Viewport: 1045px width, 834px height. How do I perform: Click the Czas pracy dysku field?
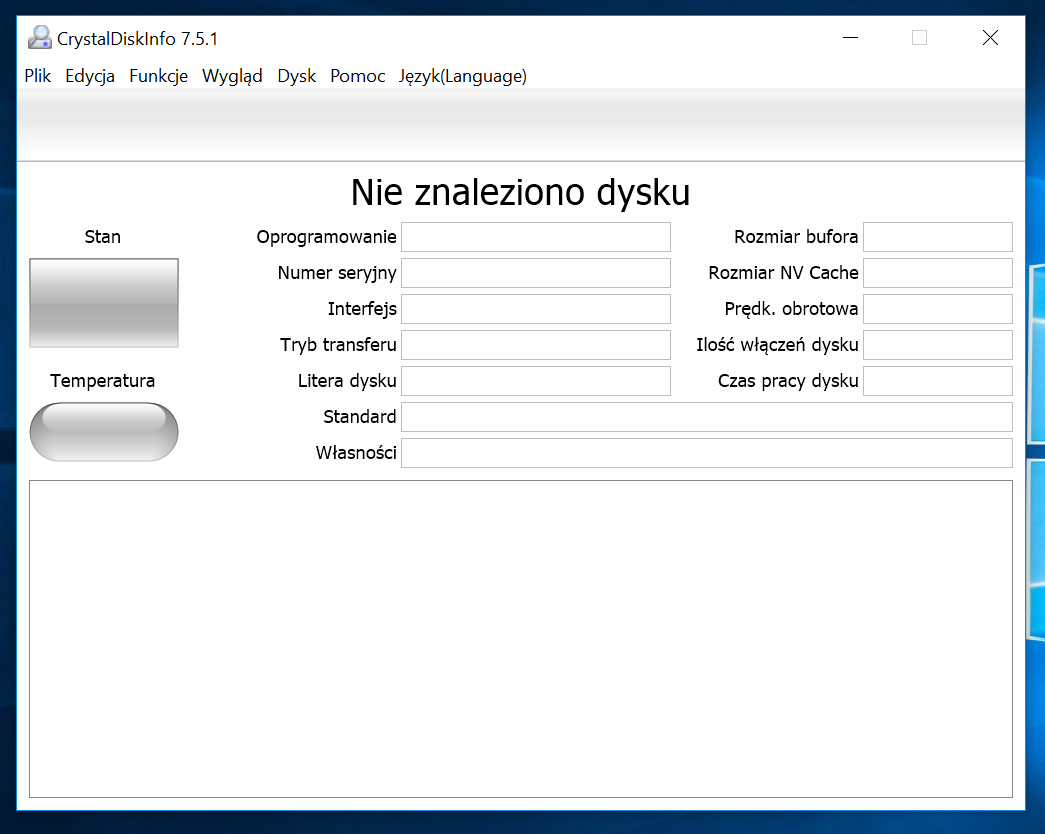point(937,380)
